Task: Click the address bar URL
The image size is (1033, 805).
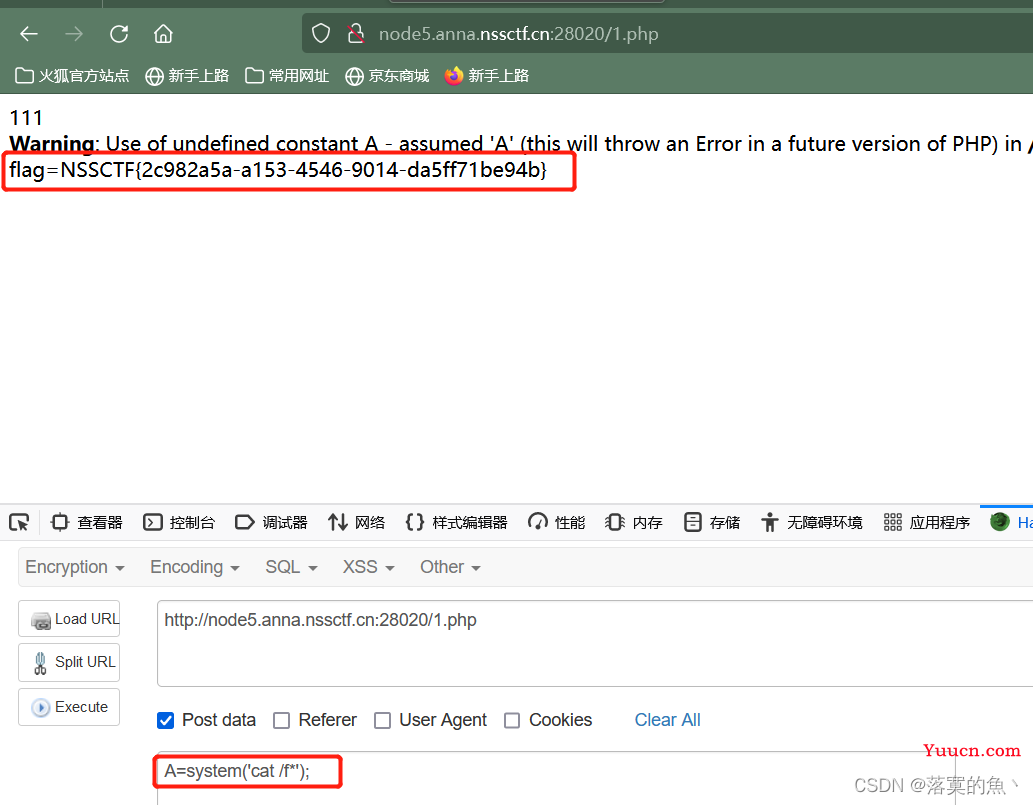Action: click(518, 34)
